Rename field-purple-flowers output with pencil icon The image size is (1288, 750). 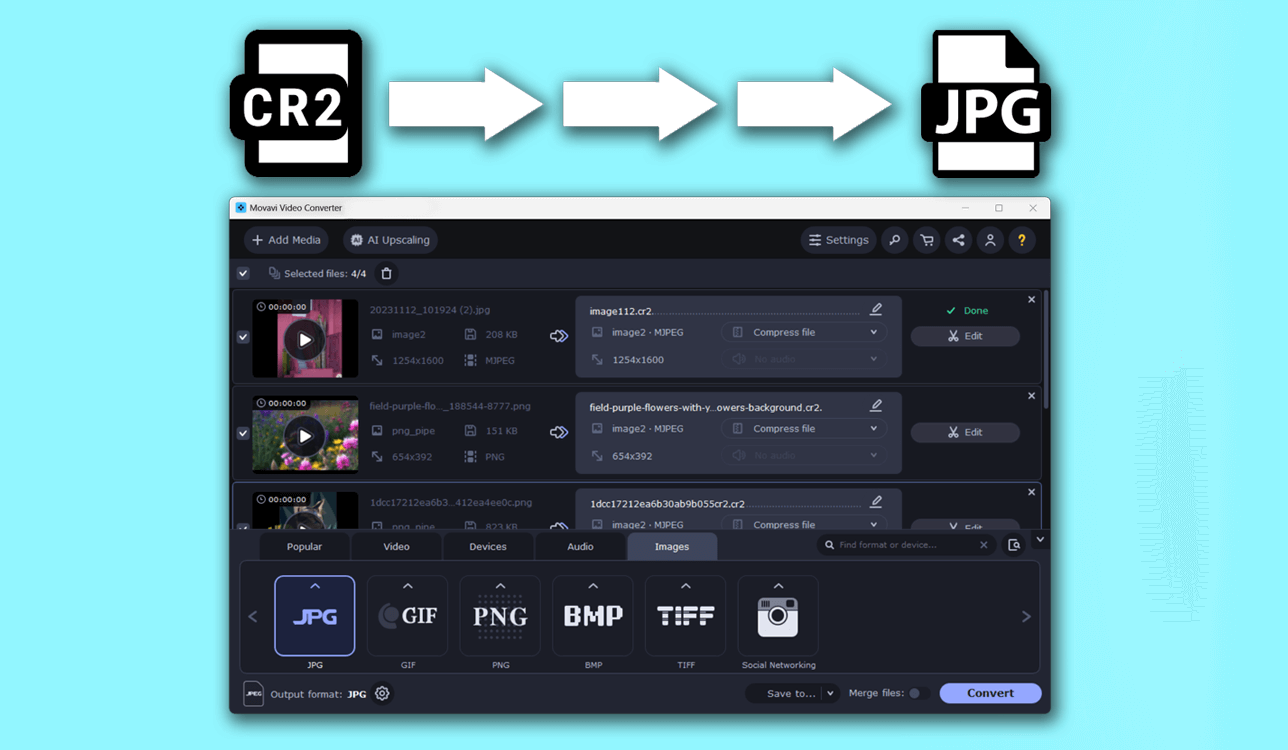(876, 405)
